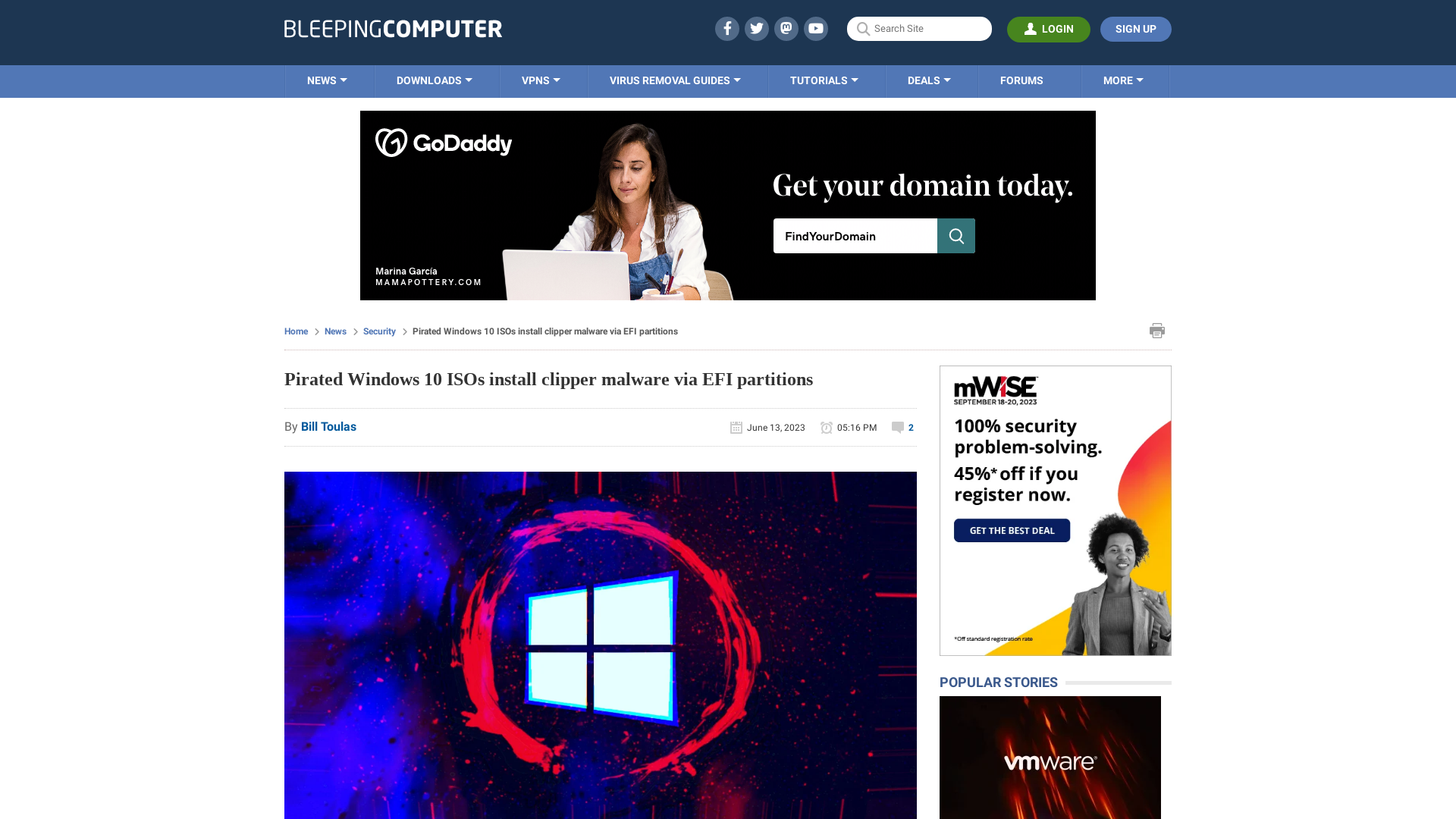Click the BleepingComputer Facebook icon
This screenshot has width=1456, height=819.
[x=726, y=28]
